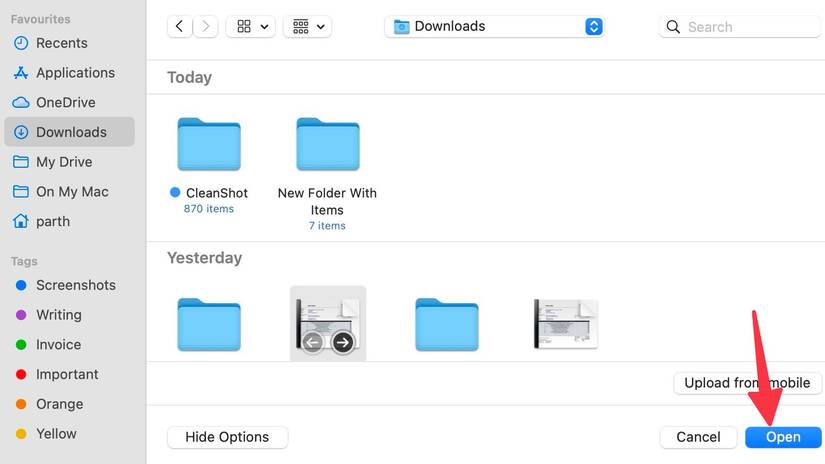Screen dimensions: 825x464
Task: Cancel the file dialog
Action: [x=698, y=437]
